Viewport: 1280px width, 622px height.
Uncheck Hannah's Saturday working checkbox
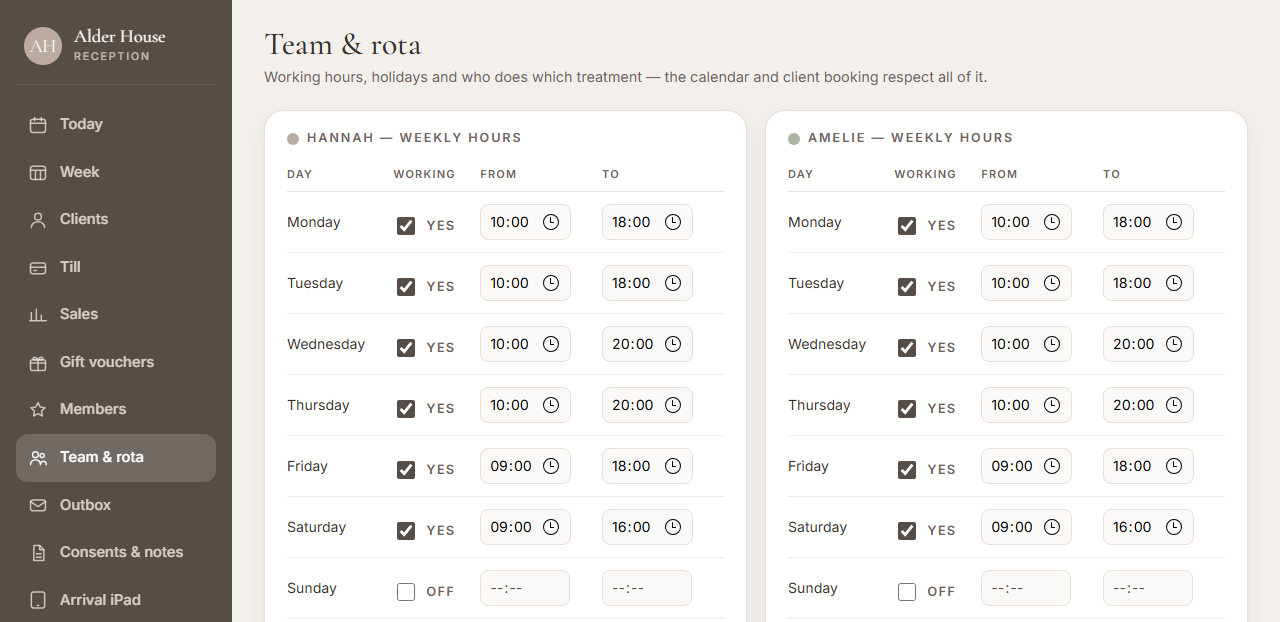(x=406, y=531)
